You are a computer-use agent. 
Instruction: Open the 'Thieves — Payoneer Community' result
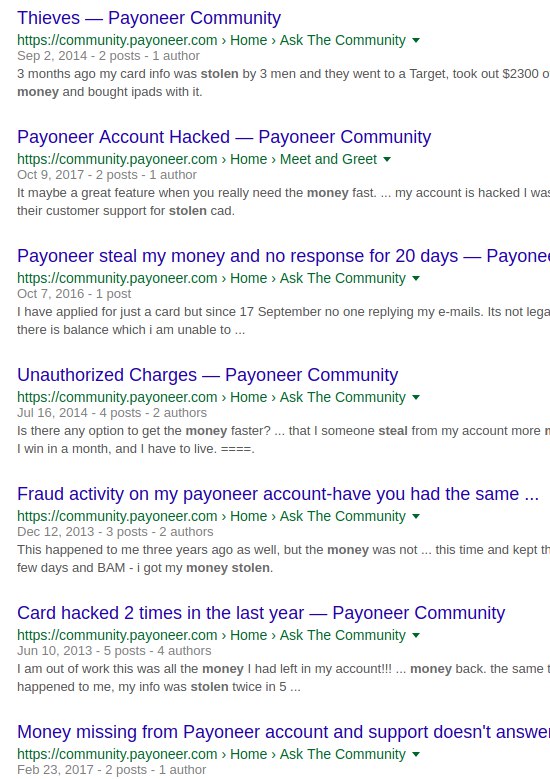pyautogui.click(x=149, y=18)
